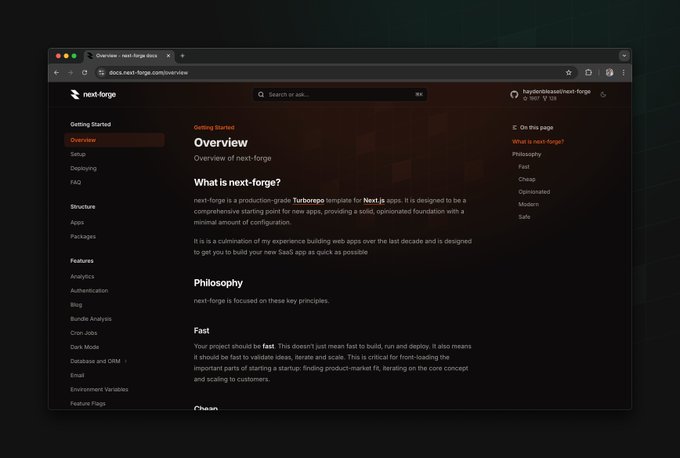Viewport: 680px width, 458px height.
Task: Open site info icon in the address bar
Action: pos(101,72)
